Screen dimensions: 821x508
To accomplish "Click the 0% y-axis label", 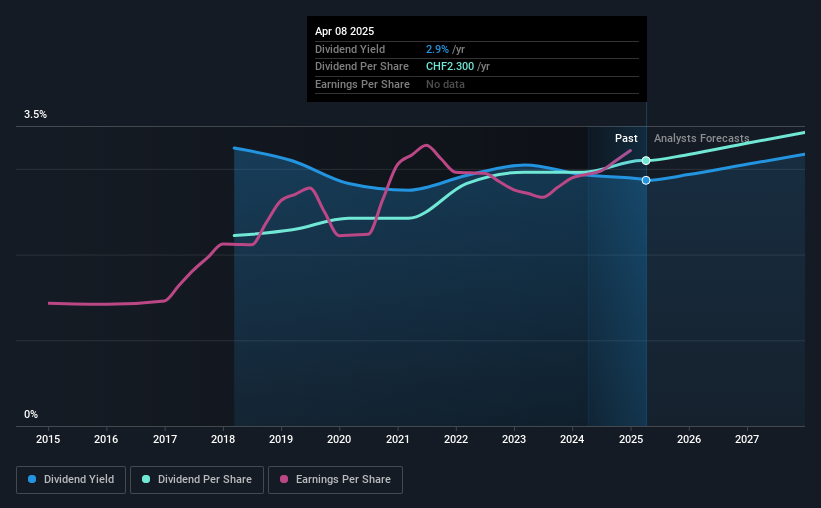I will pos(31,414).
